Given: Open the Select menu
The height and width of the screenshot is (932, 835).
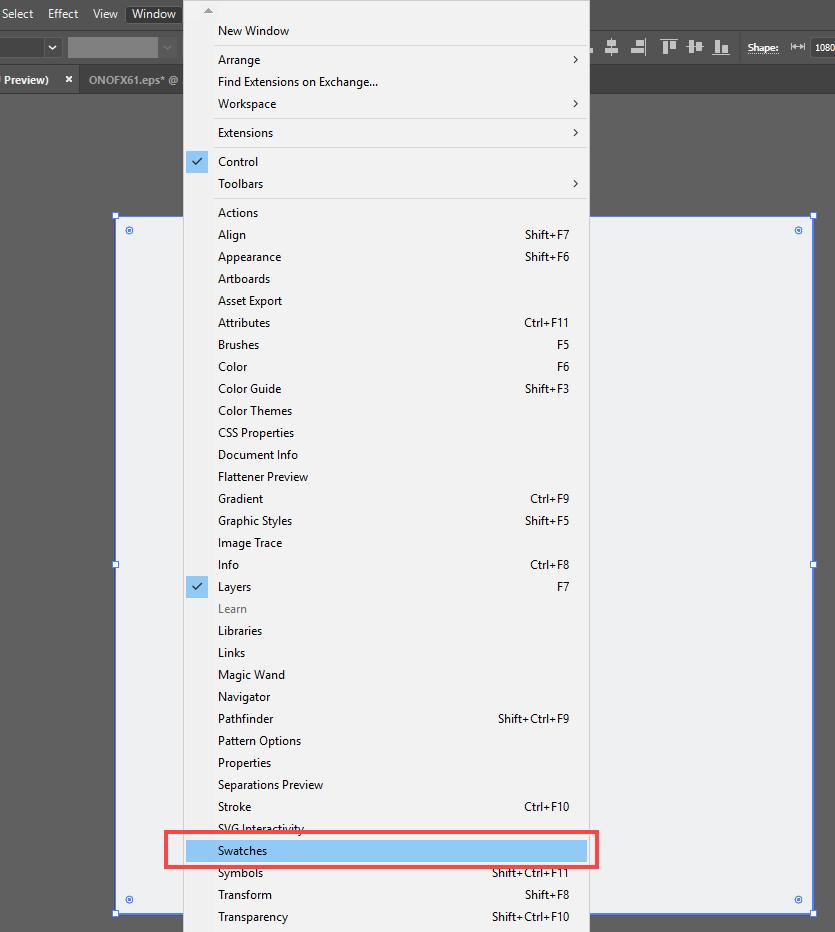Looking at the screenshot, I should 17,14.
